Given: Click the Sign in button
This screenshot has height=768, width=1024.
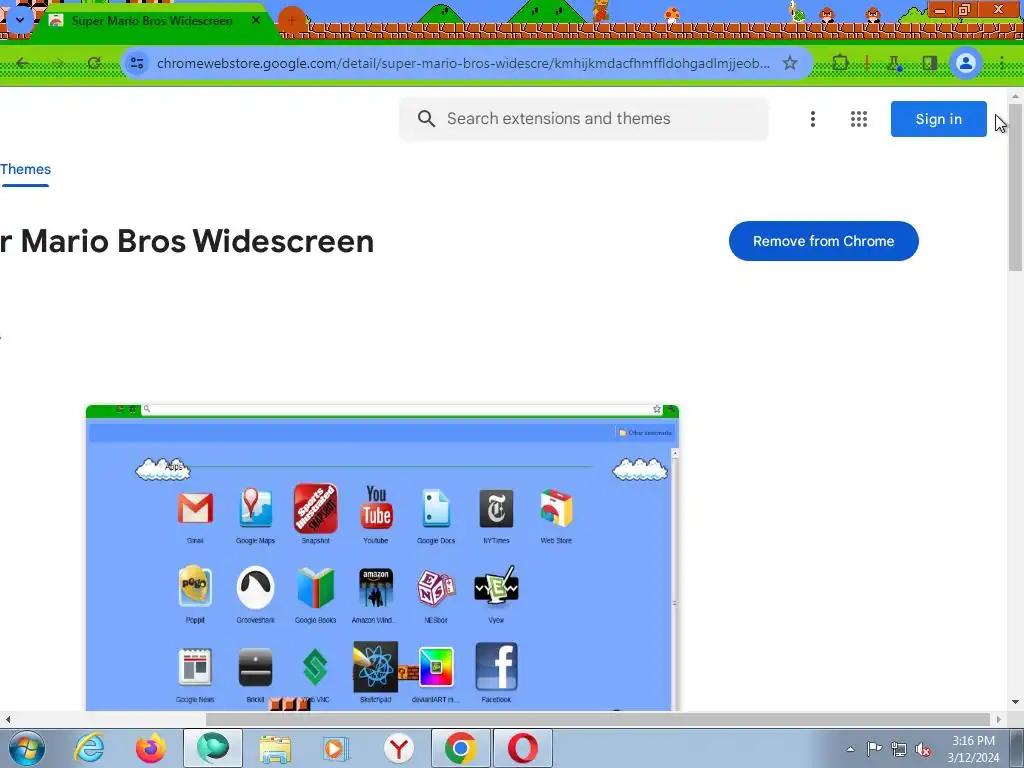Looking at the screenshot, I should (x=938, y=119).
